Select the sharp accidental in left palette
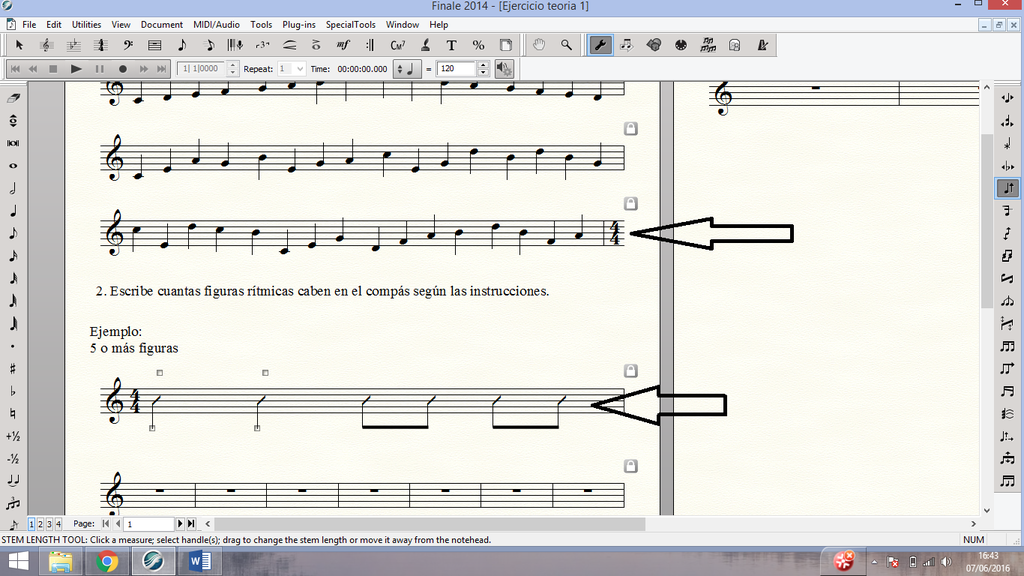This screenshot has height=576, width=1024. point(13,368)
